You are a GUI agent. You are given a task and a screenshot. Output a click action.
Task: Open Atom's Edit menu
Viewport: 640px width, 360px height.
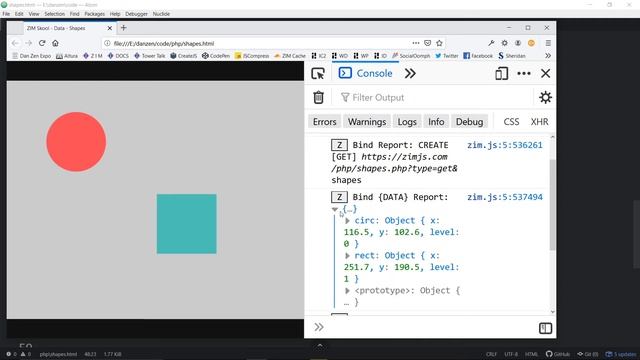(x=19, y=14)
